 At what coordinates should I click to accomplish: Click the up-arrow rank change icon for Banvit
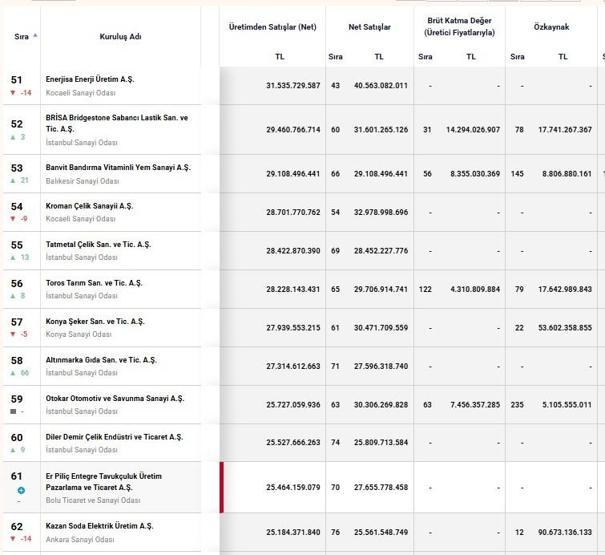(13, 180)
